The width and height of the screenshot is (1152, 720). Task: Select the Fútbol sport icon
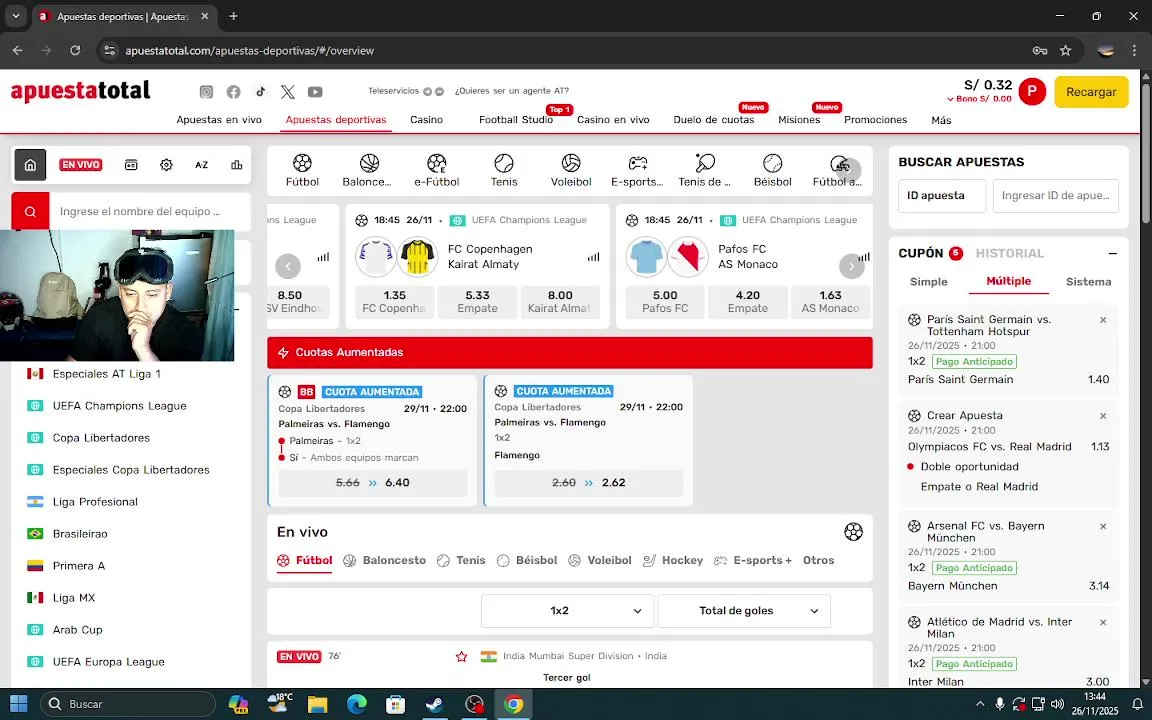(x=302, y=170)
